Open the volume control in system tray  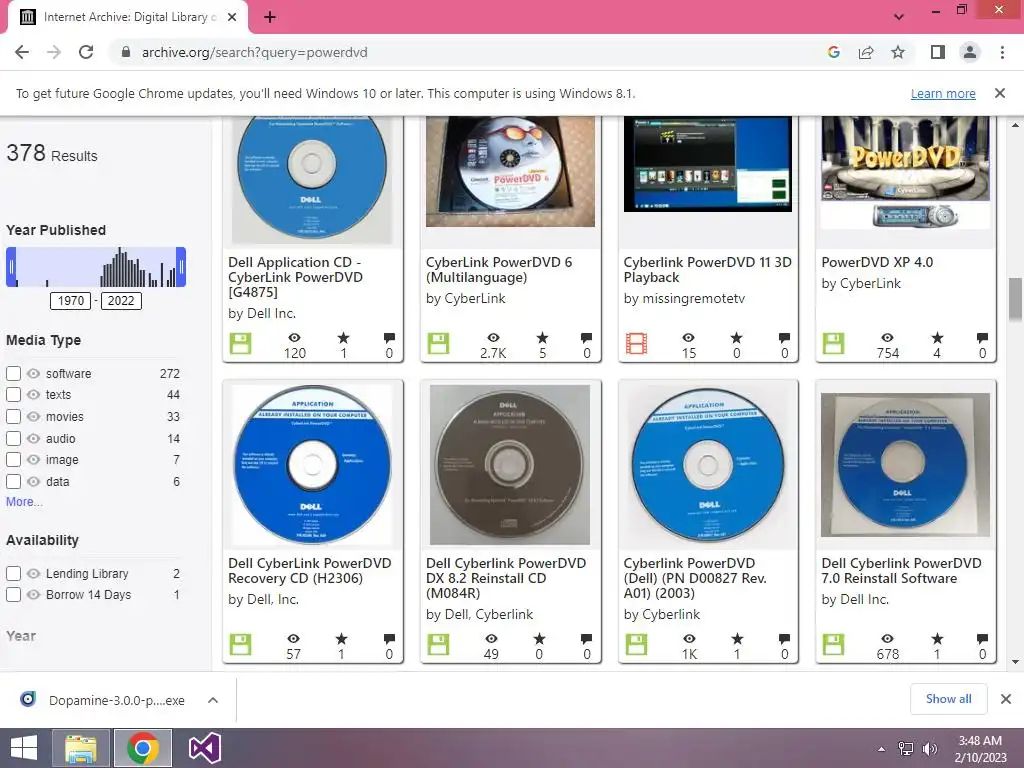tap(929, 749)
